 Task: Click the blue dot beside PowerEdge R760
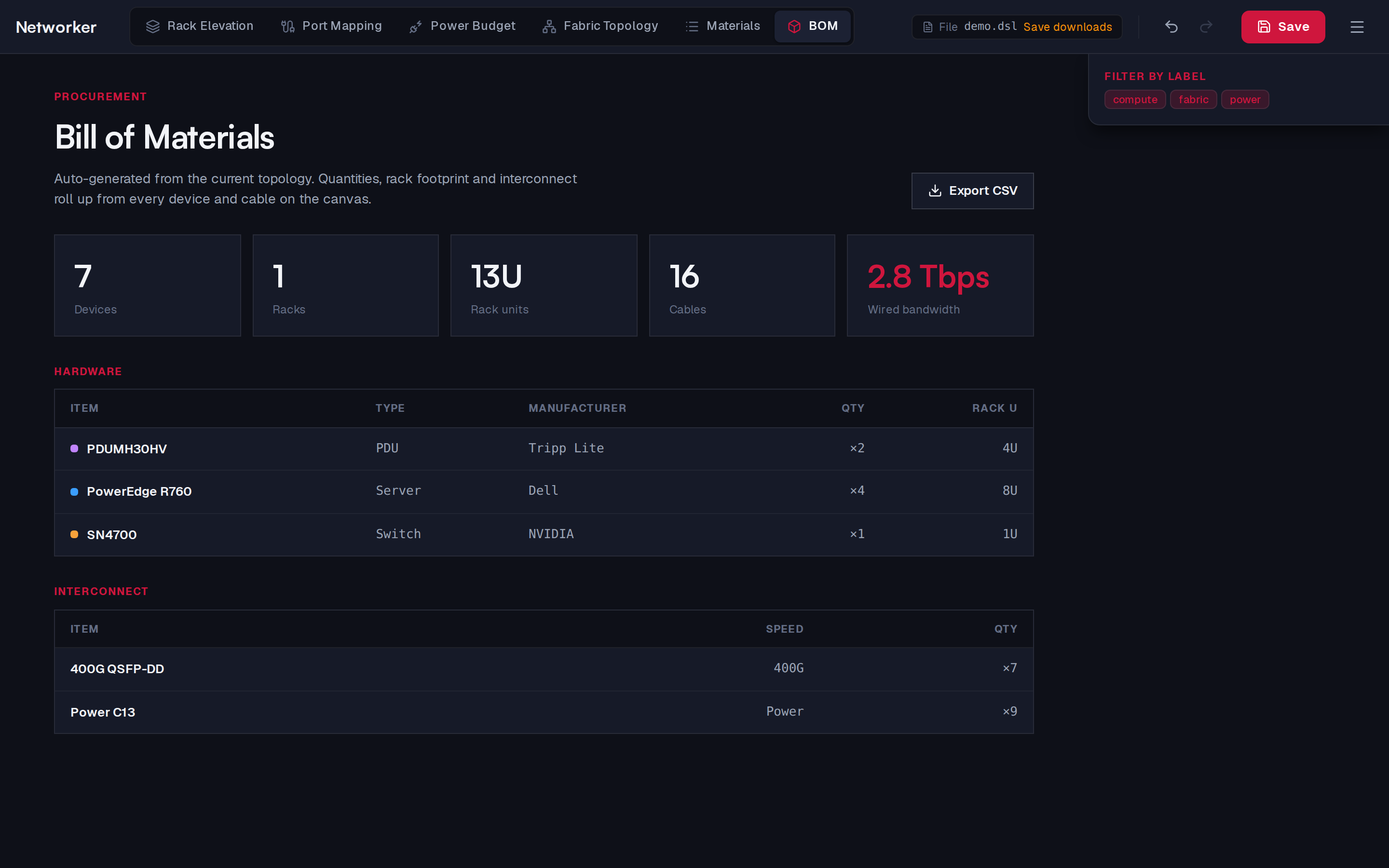[74, 491]
